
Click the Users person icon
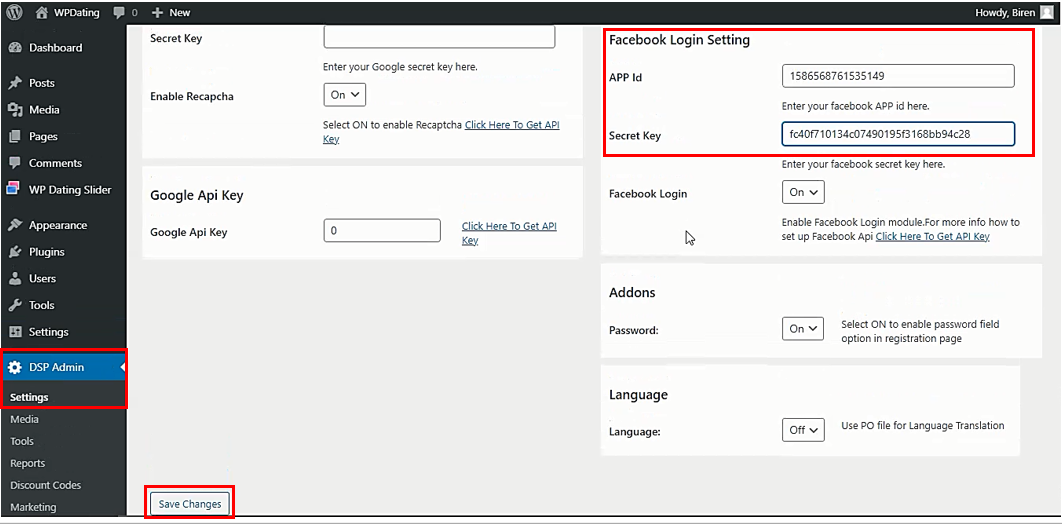[15, 278]
